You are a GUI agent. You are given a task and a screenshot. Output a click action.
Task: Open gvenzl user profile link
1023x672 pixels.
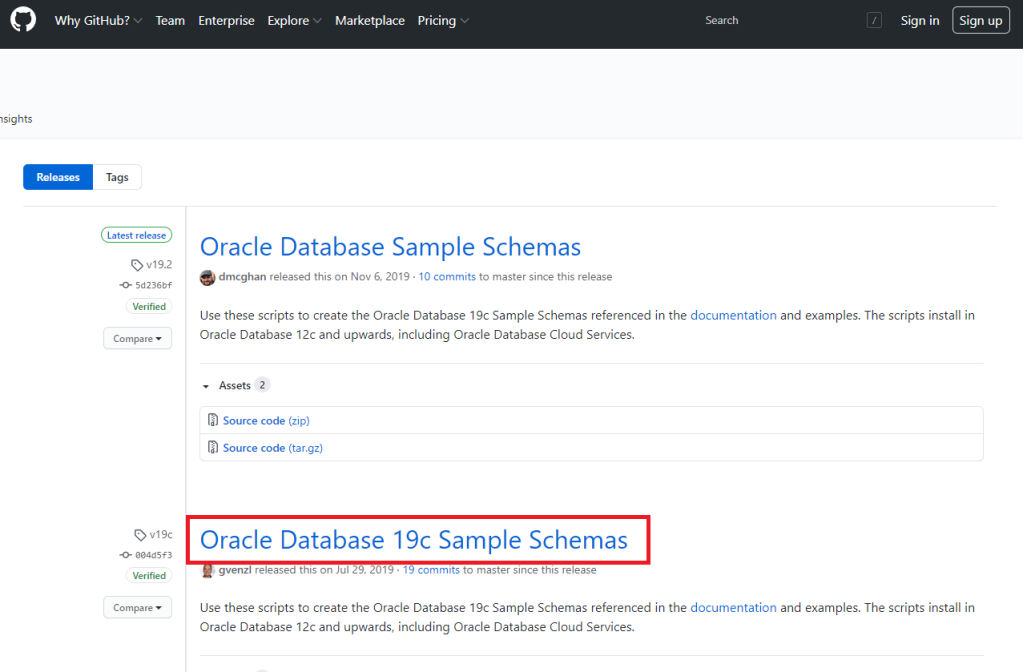pyautogui.click(x=235, y=570)
